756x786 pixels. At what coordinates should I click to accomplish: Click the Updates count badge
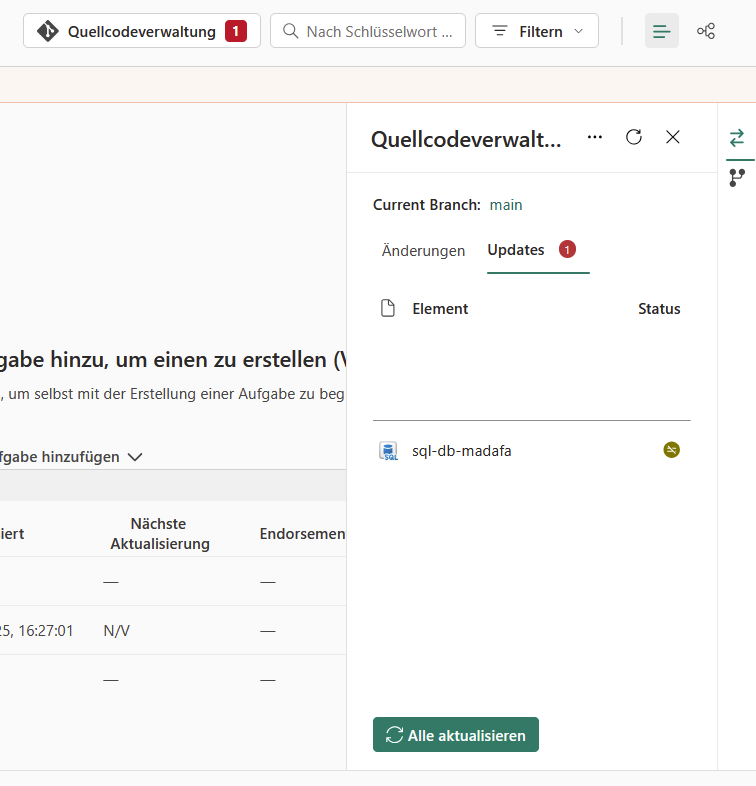pos(568,249)
